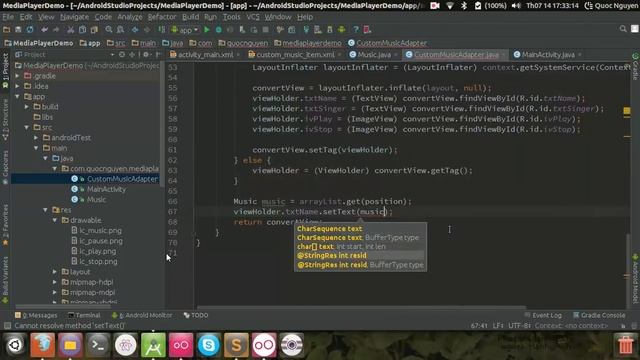Switch to custom_music_item.xml tab
640x360 pixels.
(x=296, y=55)
